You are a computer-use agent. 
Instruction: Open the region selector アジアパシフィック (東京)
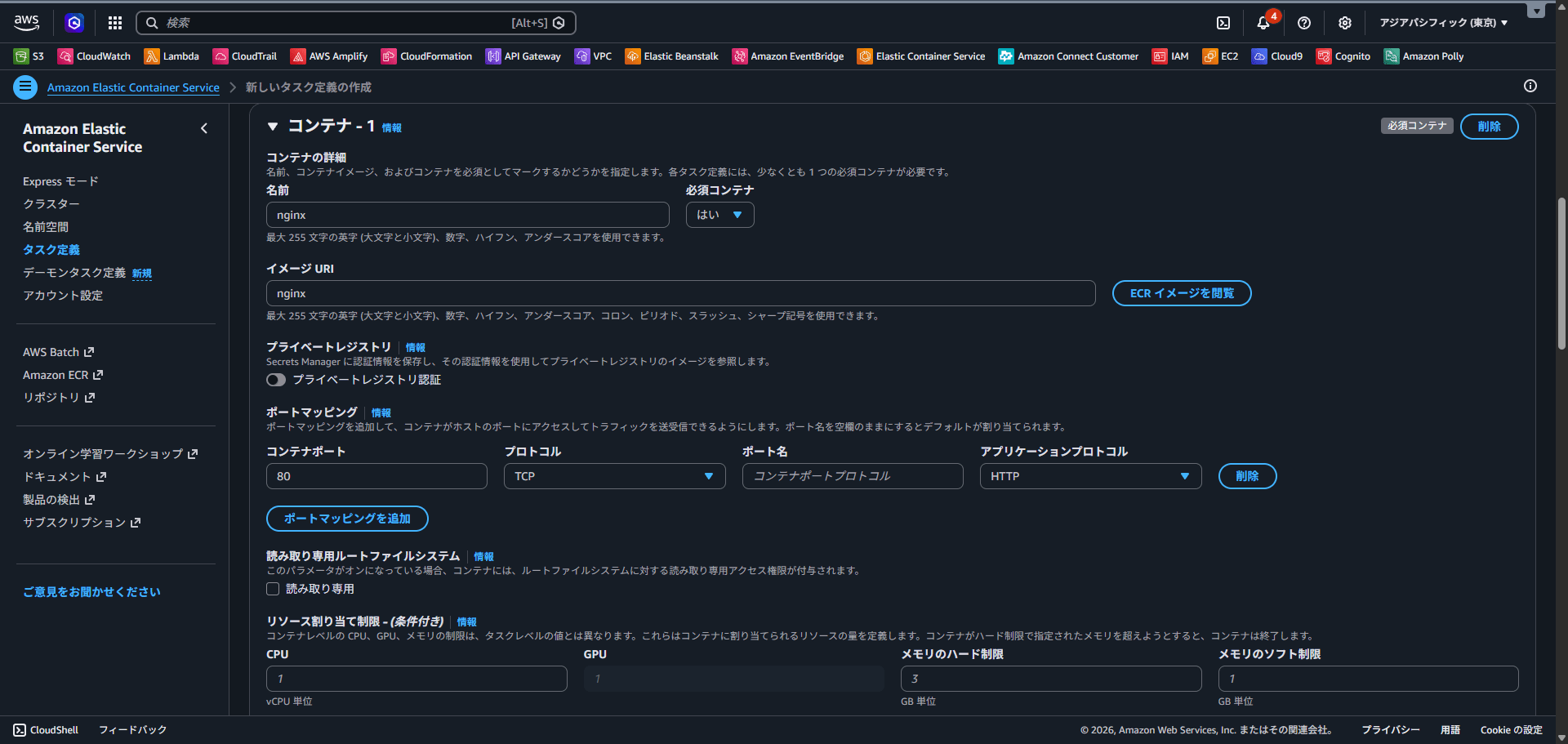tap(1444, 23)
